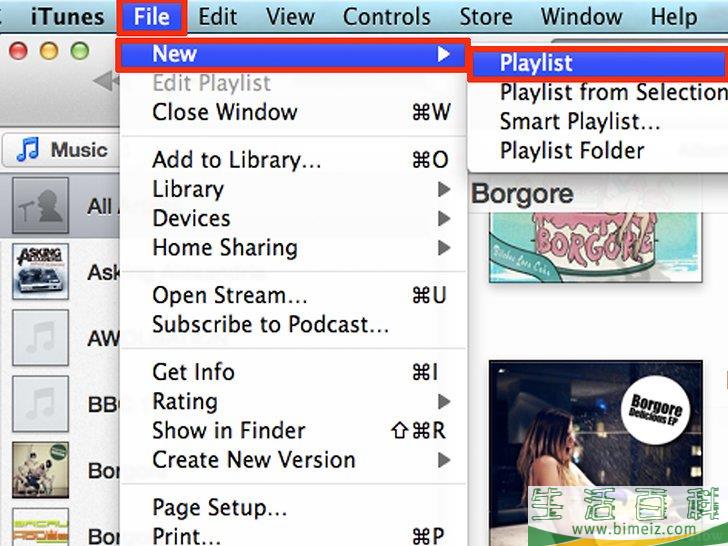728x546 pixels.
Task: Click the green zoom window button
Action: click(x=80, y=51)
